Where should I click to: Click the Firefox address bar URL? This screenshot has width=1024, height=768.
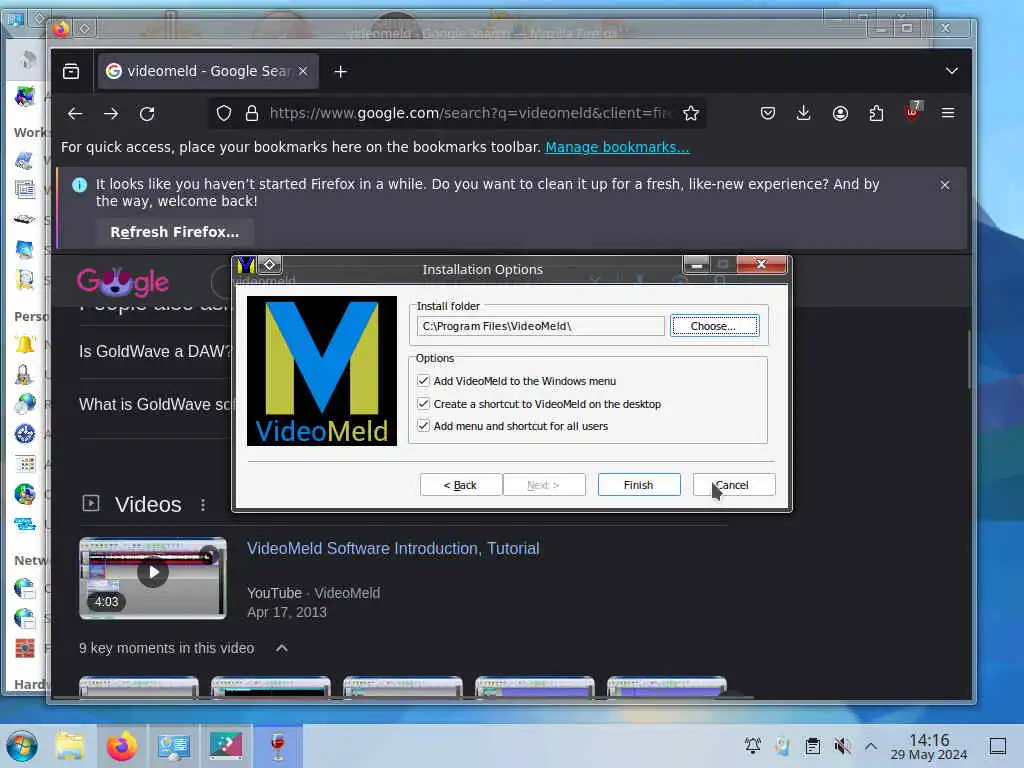pyautogui.click(x=470, y=114)
